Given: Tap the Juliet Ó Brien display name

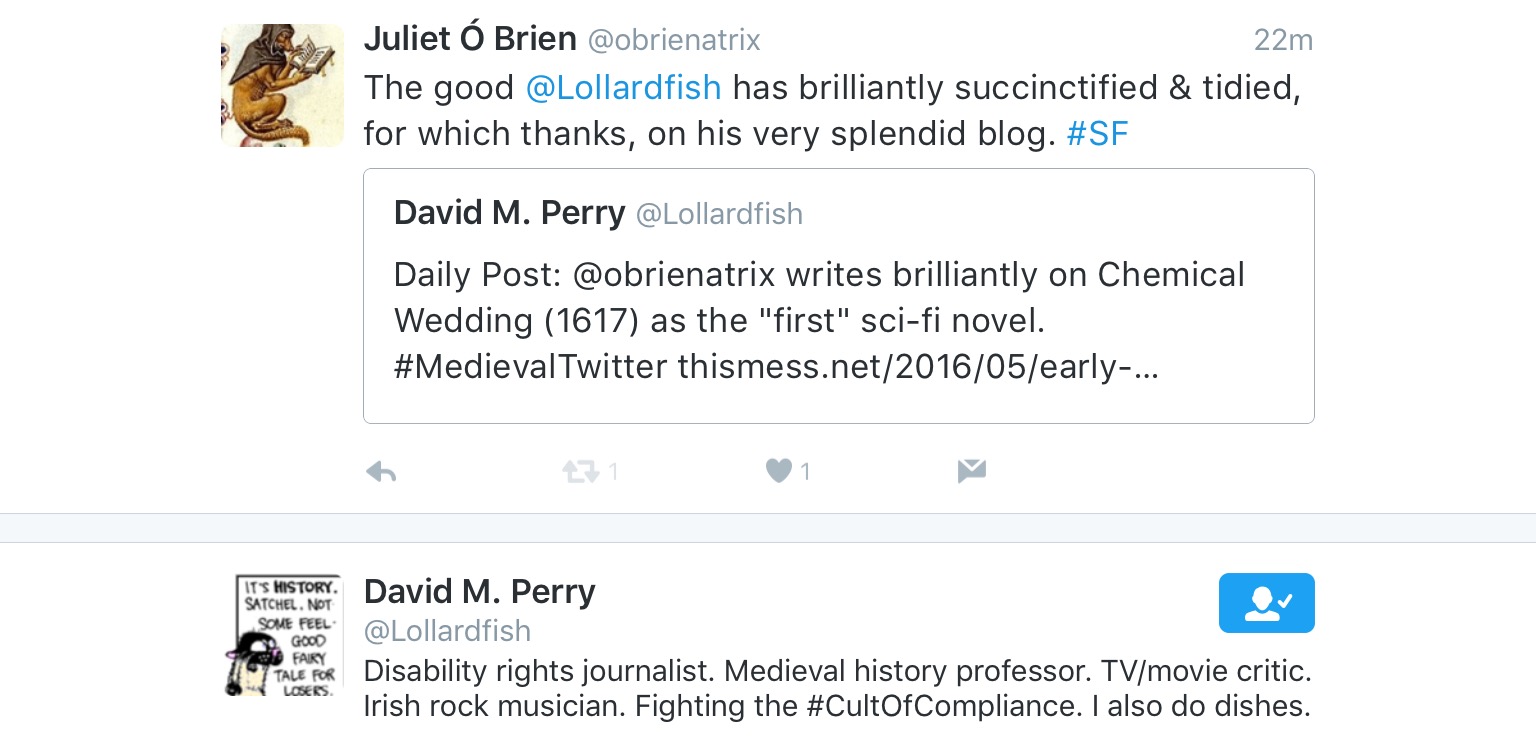Looking at the screenshot, I should click(x=470, y=39).
